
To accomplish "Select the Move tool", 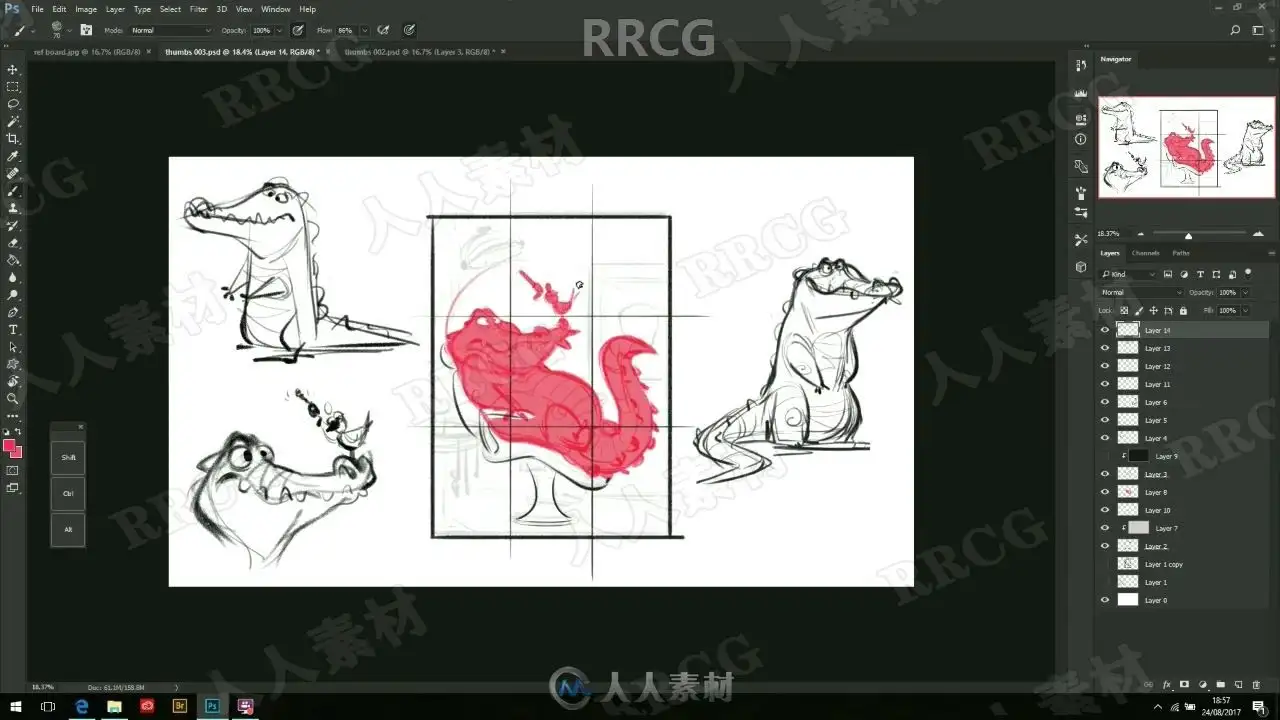I will click(x=13, y=69).
